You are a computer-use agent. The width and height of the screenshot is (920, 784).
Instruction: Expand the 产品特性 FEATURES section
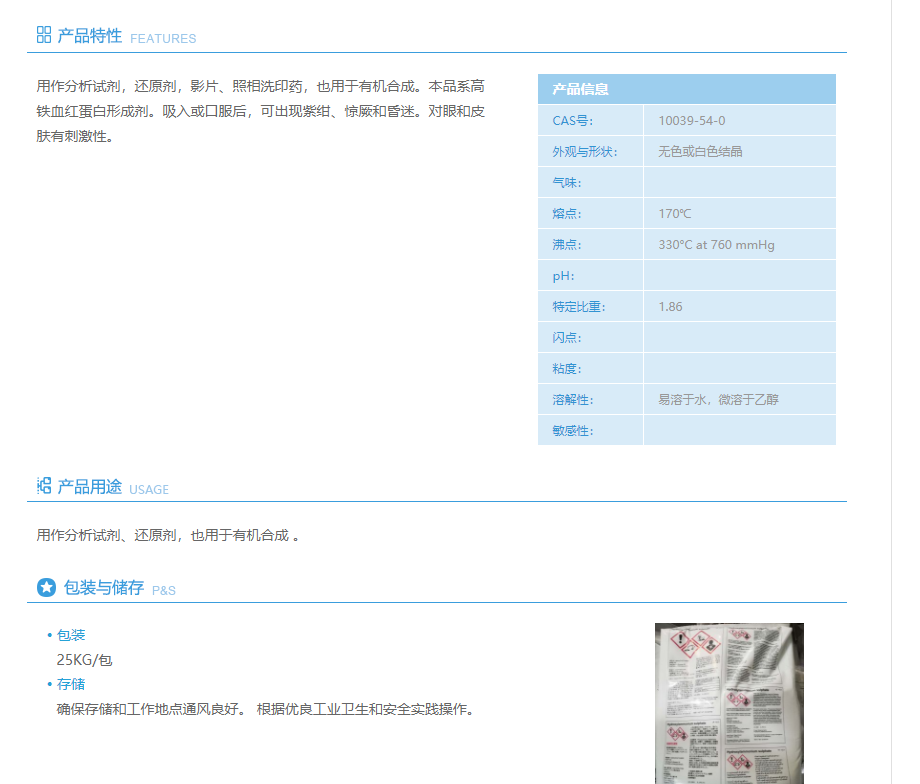88,33
